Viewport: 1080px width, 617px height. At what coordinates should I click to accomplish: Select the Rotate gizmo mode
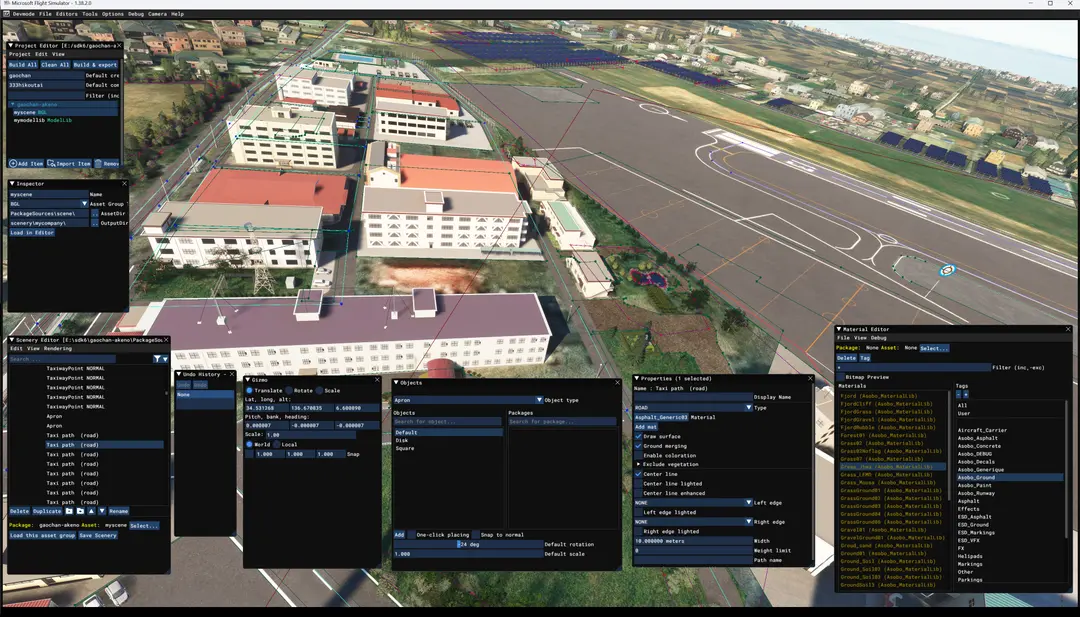pos(289,390)
